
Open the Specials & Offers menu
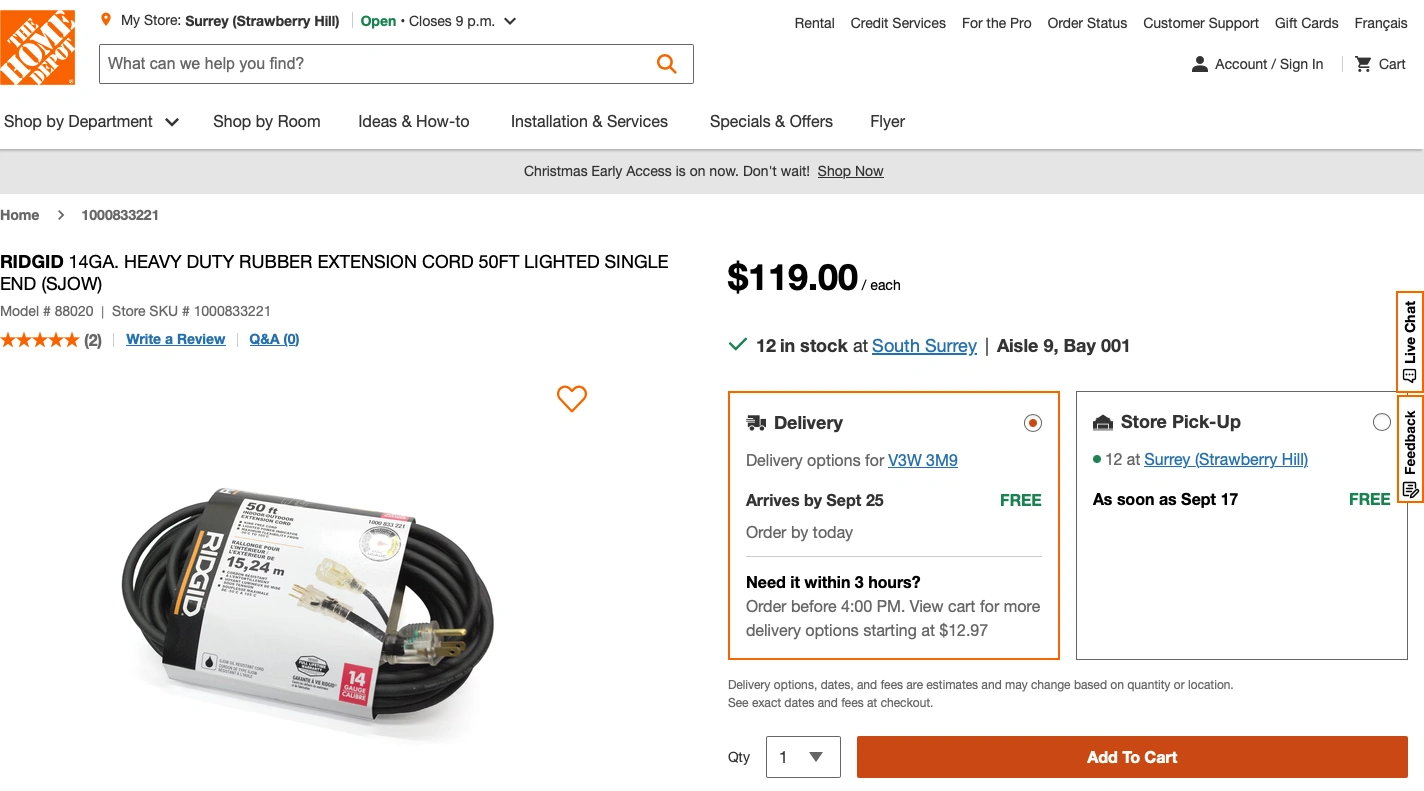point(771,122)
